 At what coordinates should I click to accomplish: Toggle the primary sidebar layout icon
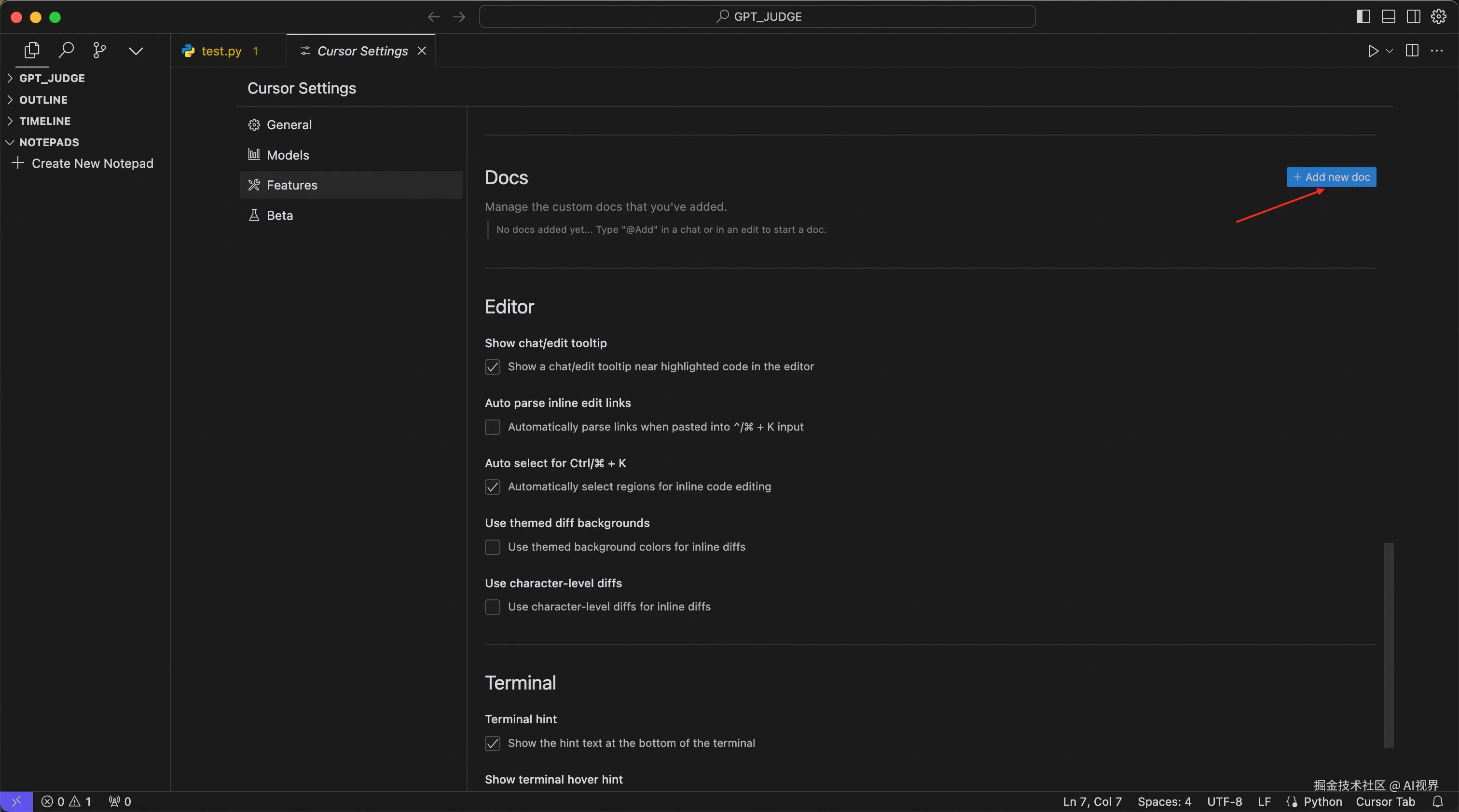click(1363, 16)
